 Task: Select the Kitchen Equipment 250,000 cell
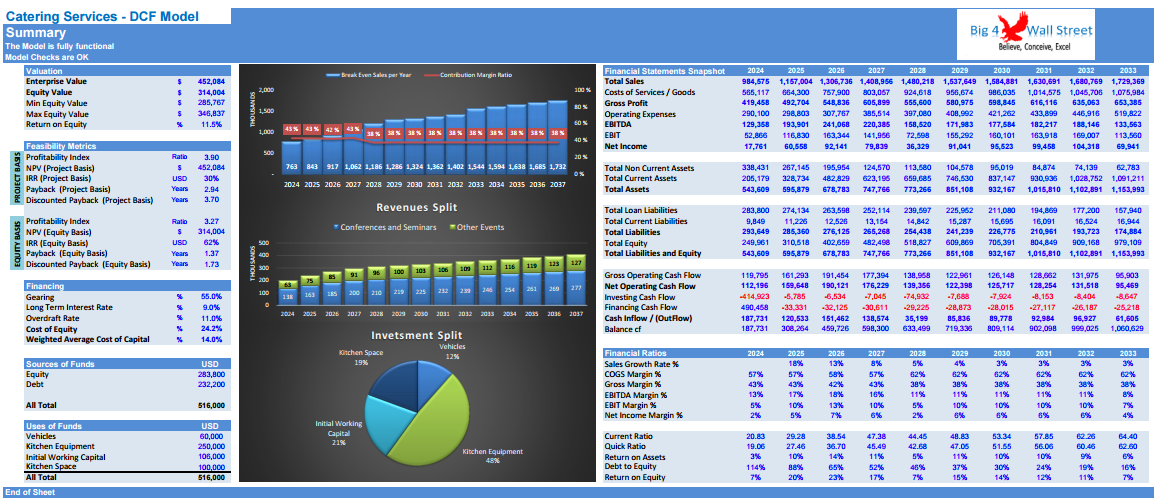(x=211, y=447)
